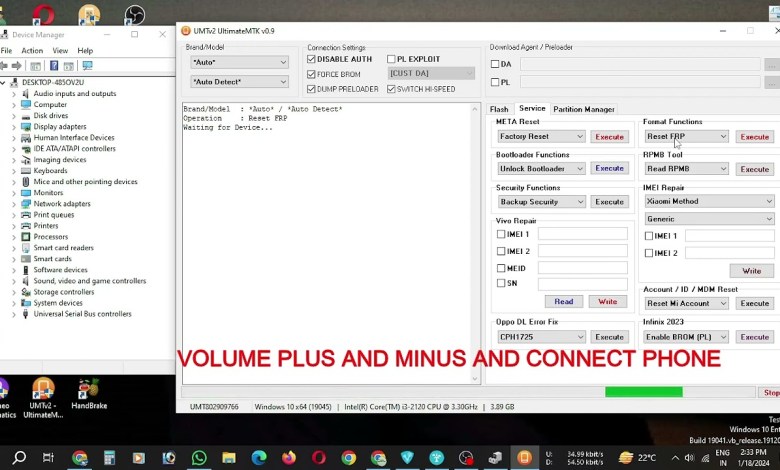Screen dimensions: 780x470
Task: Open the Xiaomi Method IMEI repair dropdown
Action: click(709, 202)
